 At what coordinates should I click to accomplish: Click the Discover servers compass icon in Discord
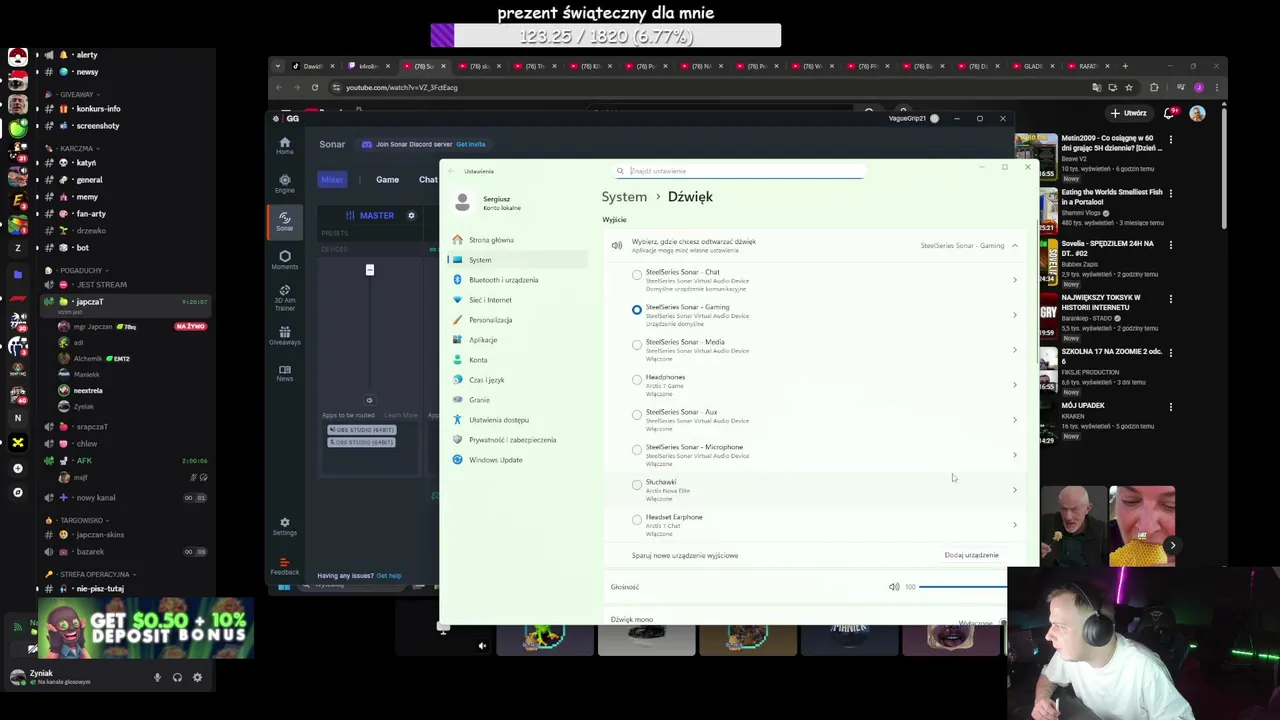[17, 492]
